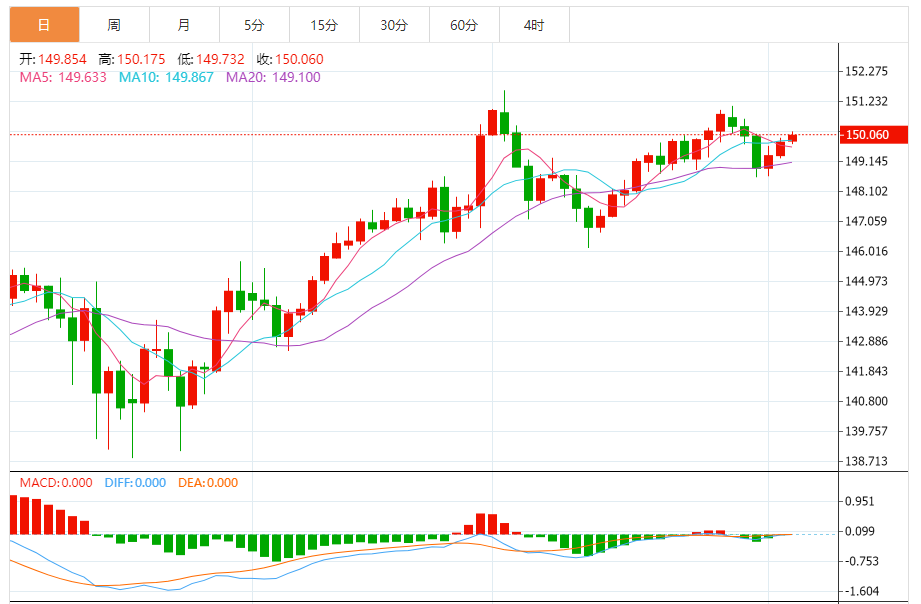The height and width of the screenshot is (604, 921).
Task: Click the MACD:0.000 indicator label
Action: 56,483
